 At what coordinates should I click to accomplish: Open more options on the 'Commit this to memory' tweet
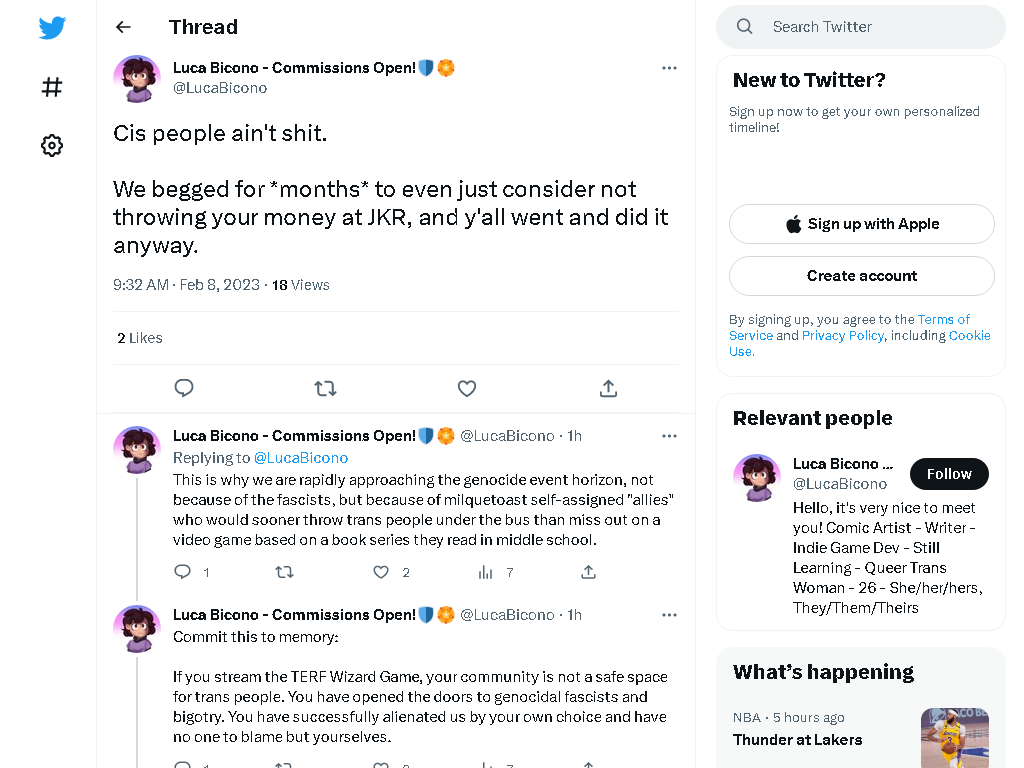(x=669, y=615)
